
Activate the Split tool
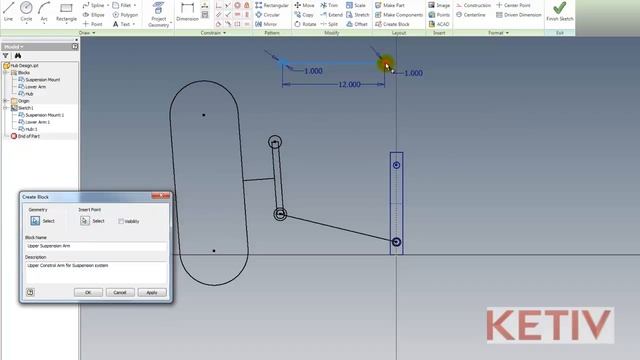(329, 24)
